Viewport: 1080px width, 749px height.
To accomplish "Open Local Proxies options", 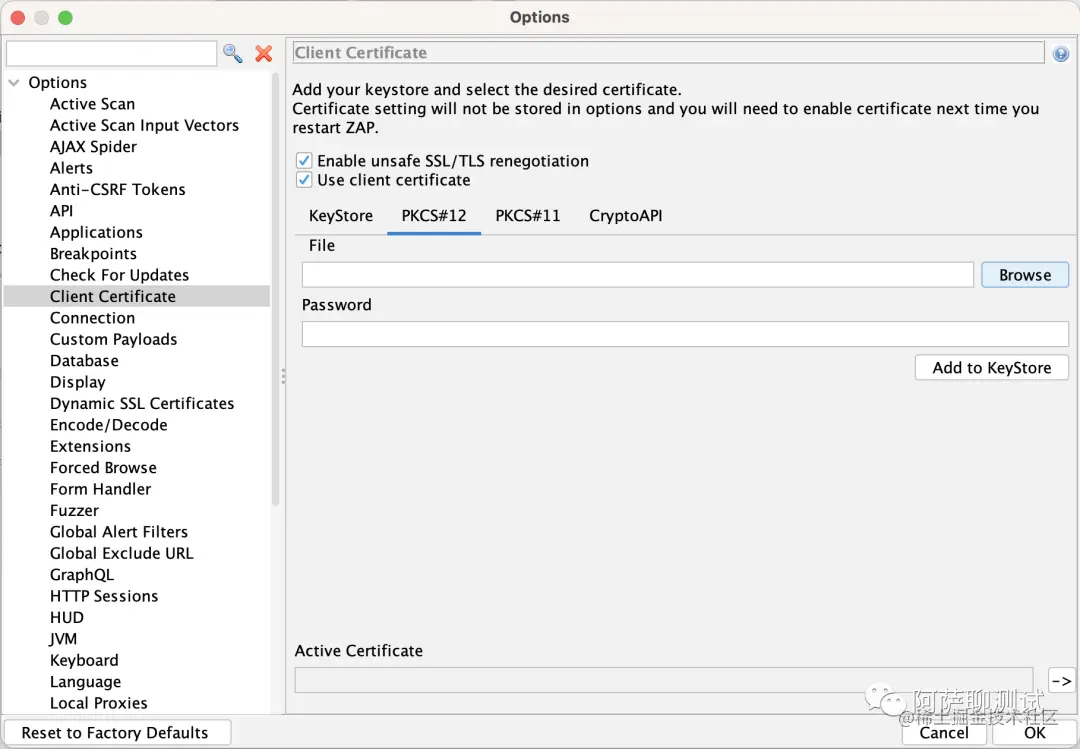I will click(98, 702).
